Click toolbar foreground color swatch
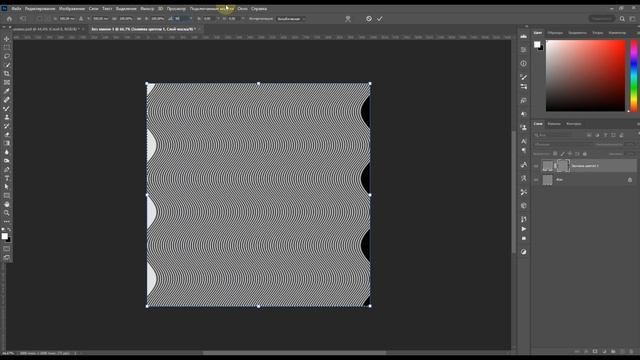This screenshot has height=360, width=640. 4,236
